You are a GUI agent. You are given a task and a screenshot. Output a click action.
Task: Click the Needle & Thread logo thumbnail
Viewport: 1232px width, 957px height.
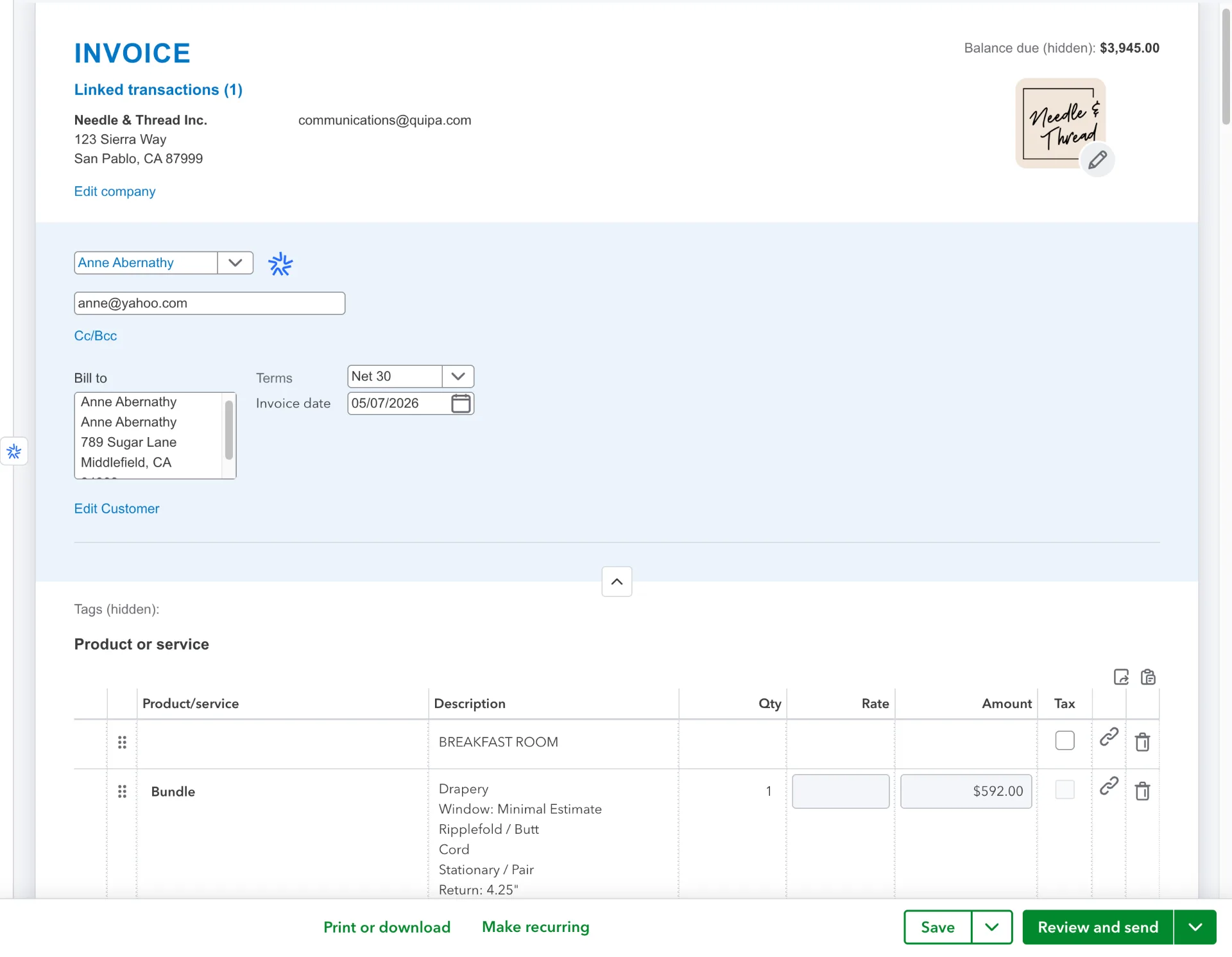pyautogui.click(x=1060, y=123)
